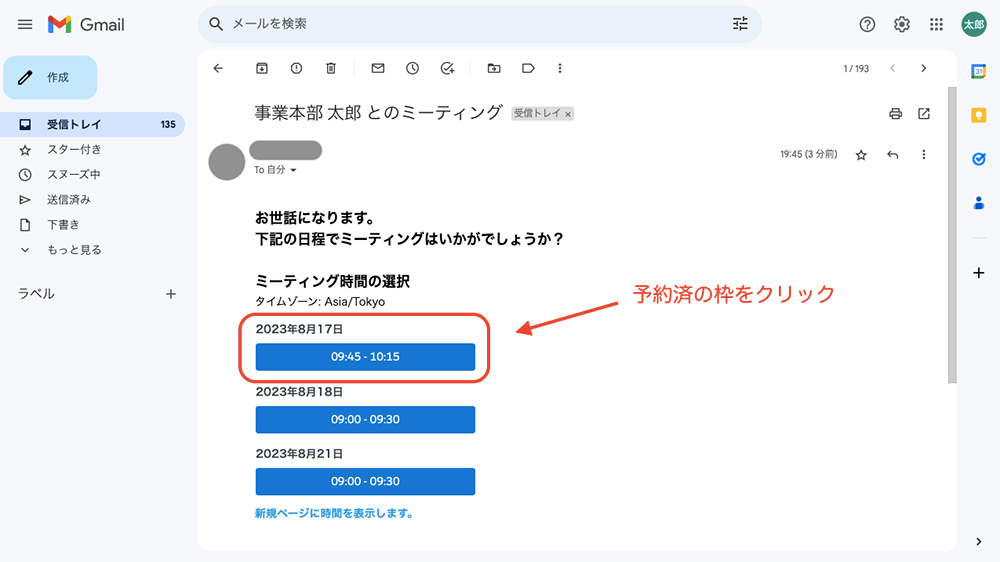This screenshot has height=562, width=1000.
Task: Open 受信トレイ inbox folder
Action: click(x=92, y=124)
